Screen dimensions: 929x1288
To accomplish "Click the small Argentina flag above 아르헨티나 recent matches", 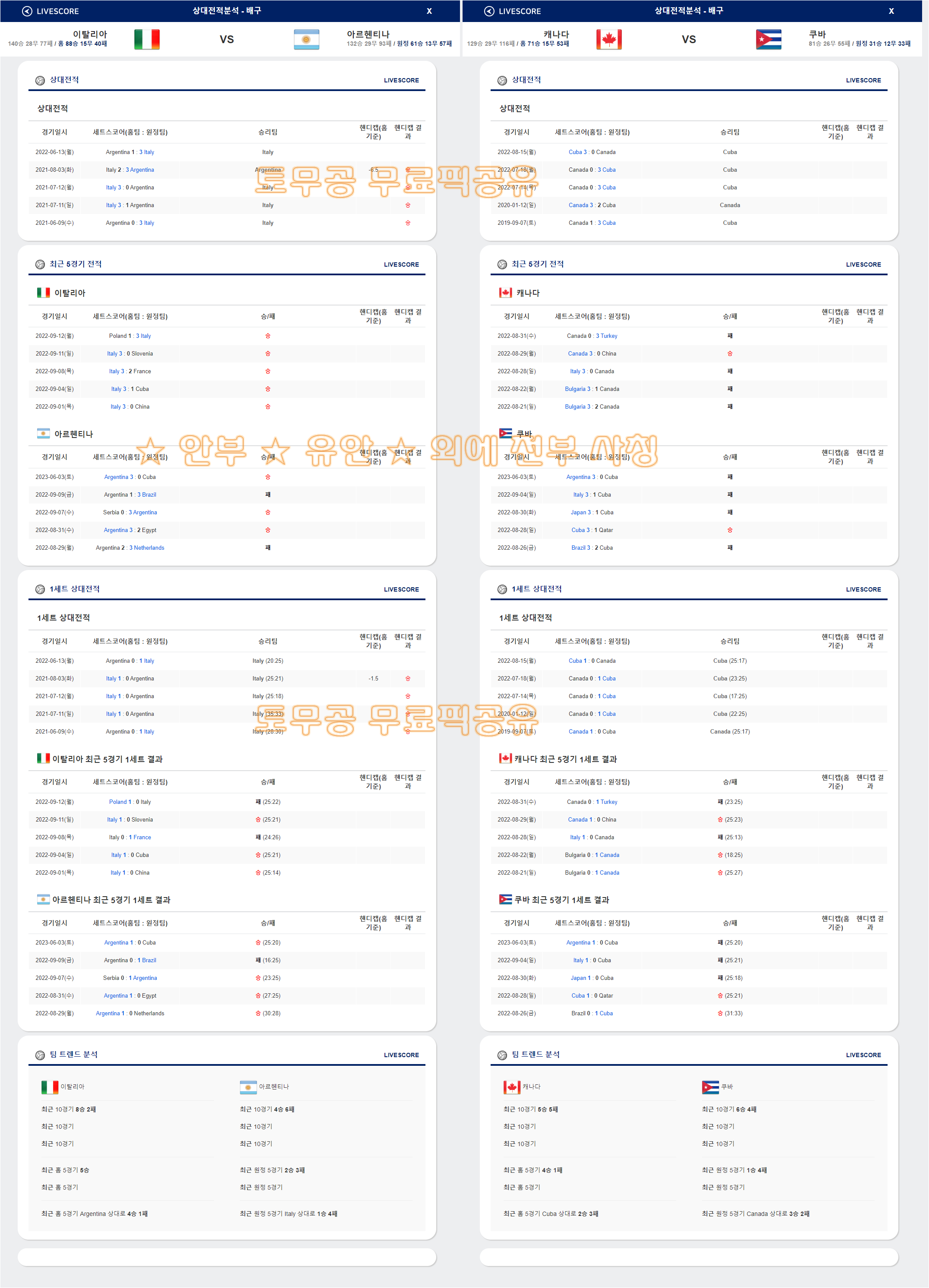I will click(x=43, y=434).
